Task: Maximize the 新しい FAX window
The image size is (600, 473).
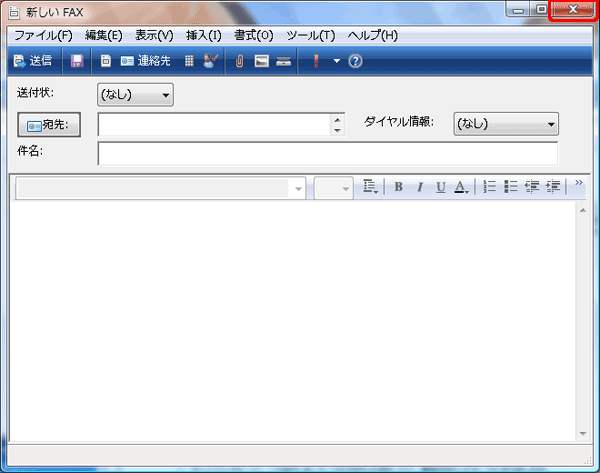Action: click(541, 9)
